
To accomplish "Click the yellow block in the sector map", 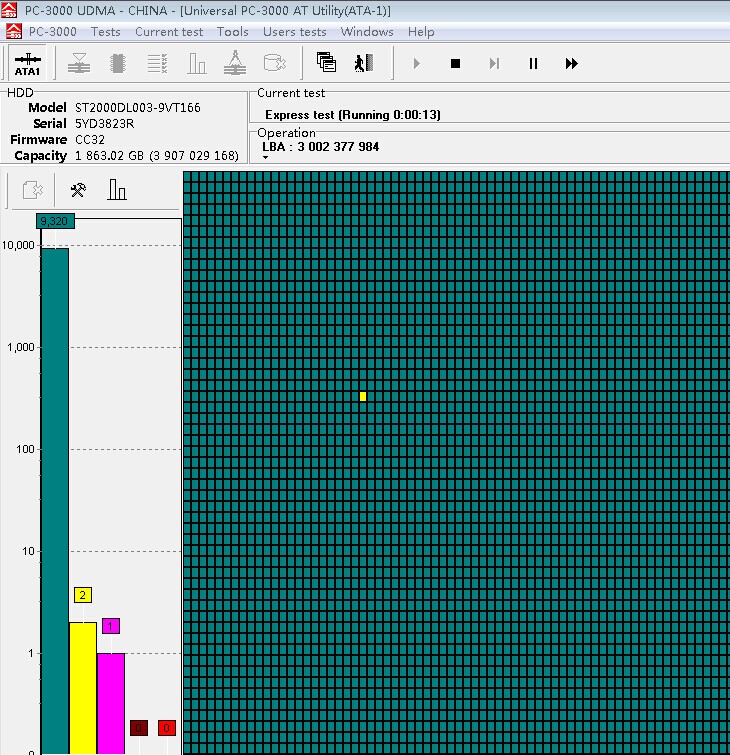I will [363, 397].
